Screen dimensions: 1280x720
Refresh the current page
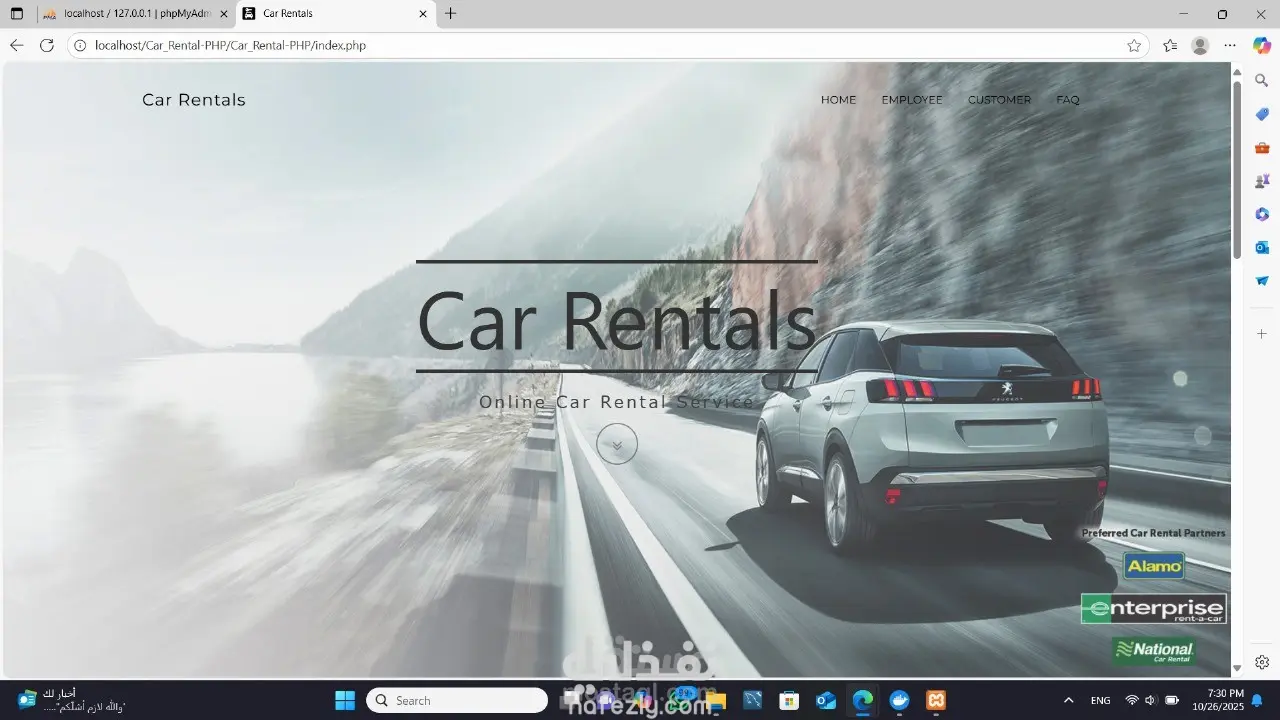tap(46, 45)
